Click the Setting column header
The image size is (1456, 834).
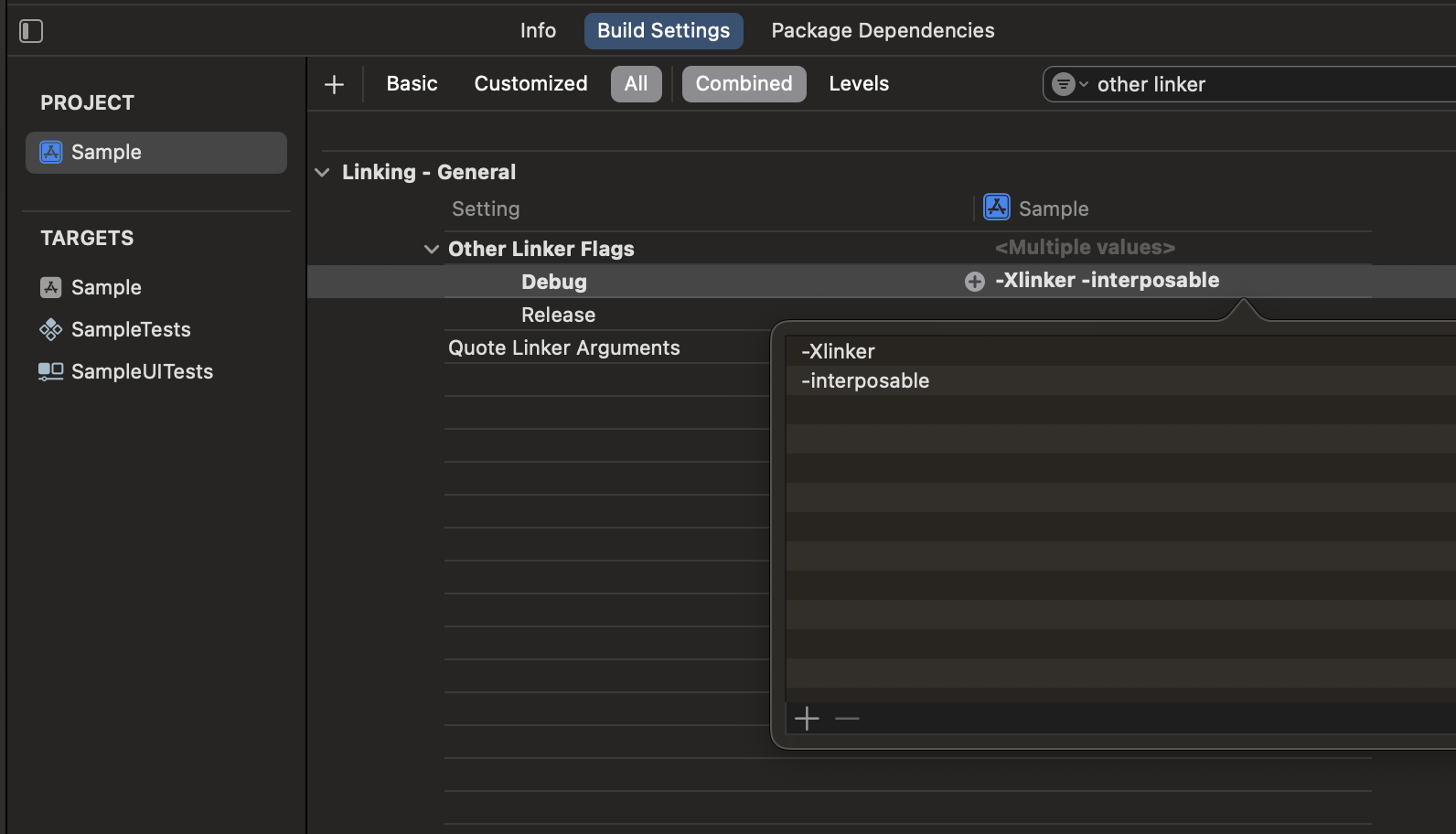click(486, 208)
